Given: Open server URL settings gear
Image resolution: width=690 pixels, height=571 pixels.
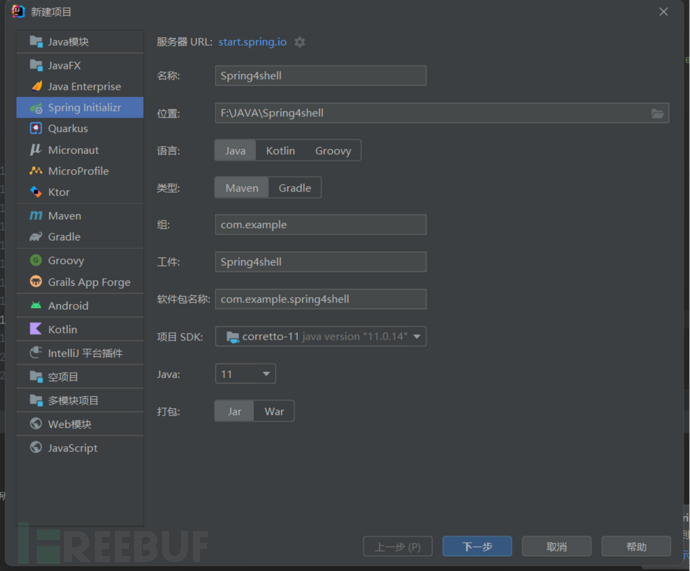Looking at the screenshot, I should 300,42.
